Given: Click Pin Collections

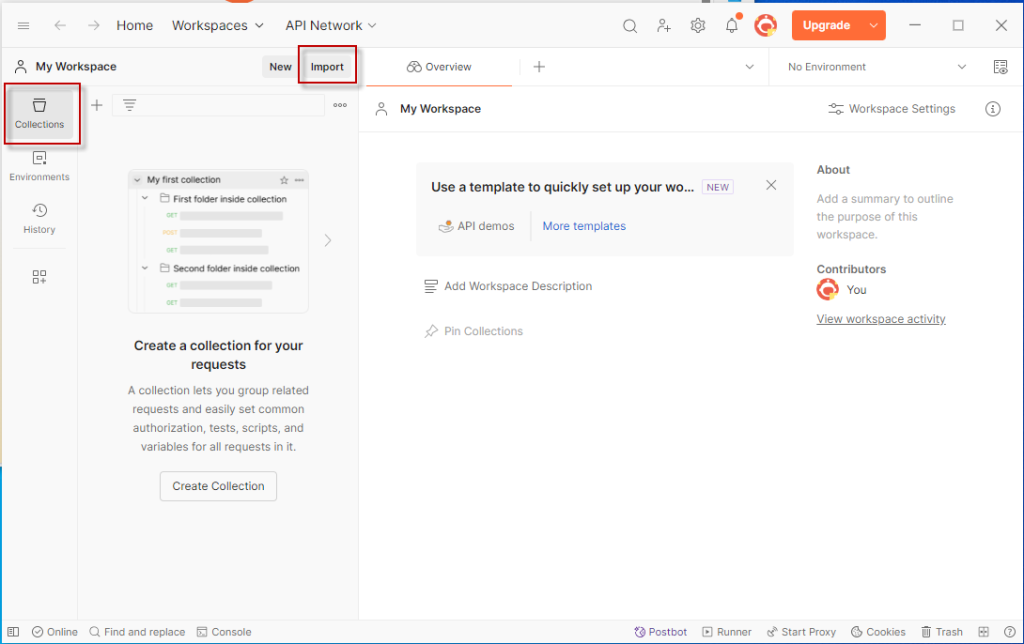Looking at the screenshot, I should coord(473,331).
